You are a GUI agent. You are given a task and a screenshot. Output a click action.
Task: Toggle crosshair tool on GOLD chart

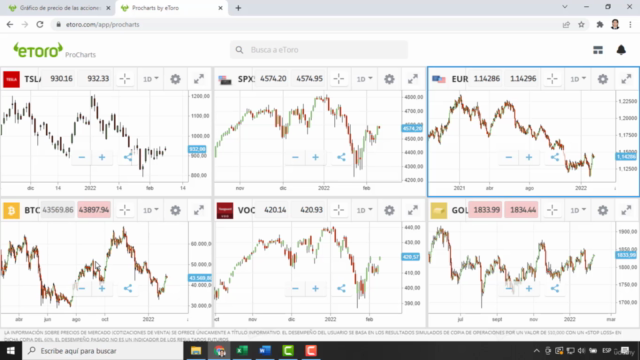(x=552, y=210)
